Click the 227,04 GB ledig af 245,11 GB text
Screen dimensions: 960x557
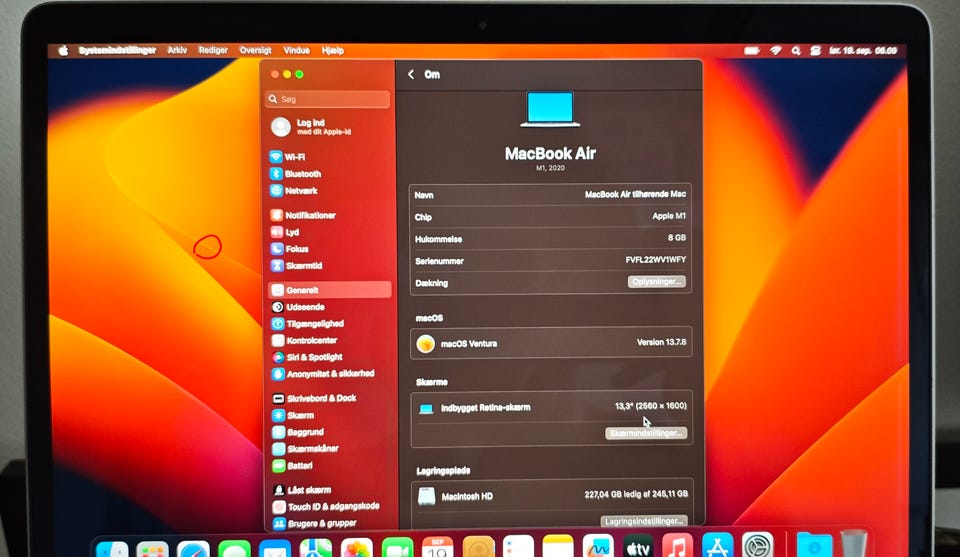[x=636, y=494]
